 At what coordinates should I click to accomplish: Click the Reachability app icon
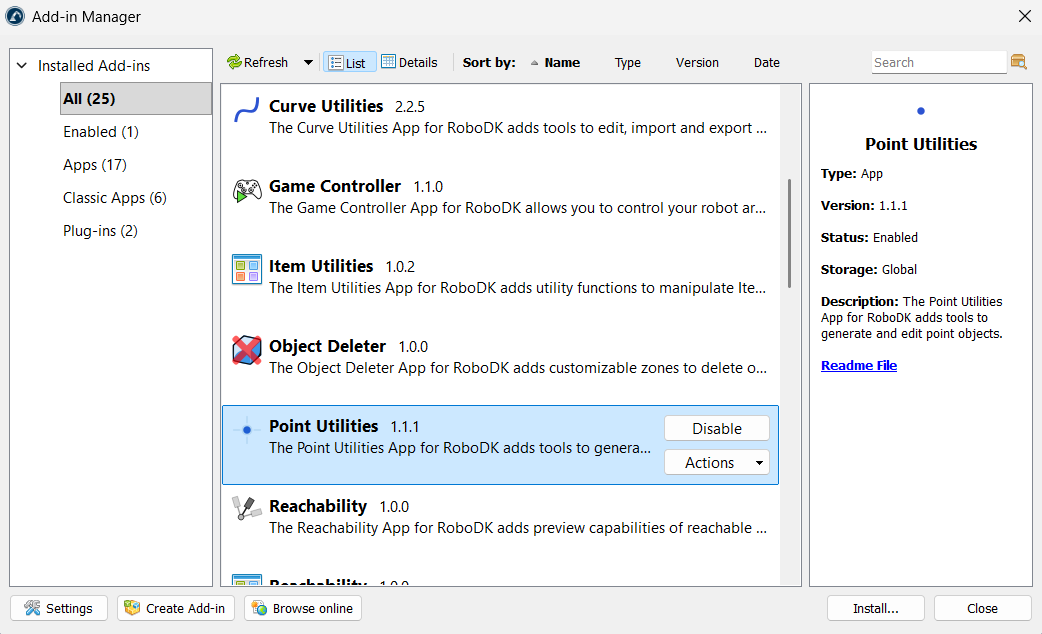point(247,508)
